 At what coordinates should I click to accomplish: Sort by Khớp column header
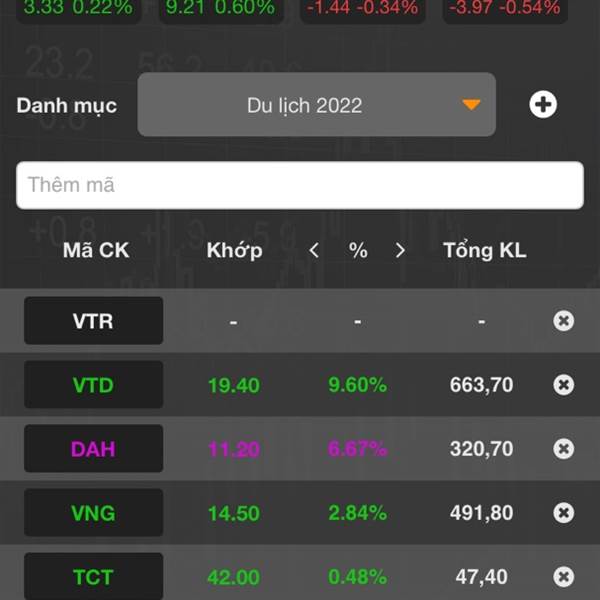click(234, 251)
